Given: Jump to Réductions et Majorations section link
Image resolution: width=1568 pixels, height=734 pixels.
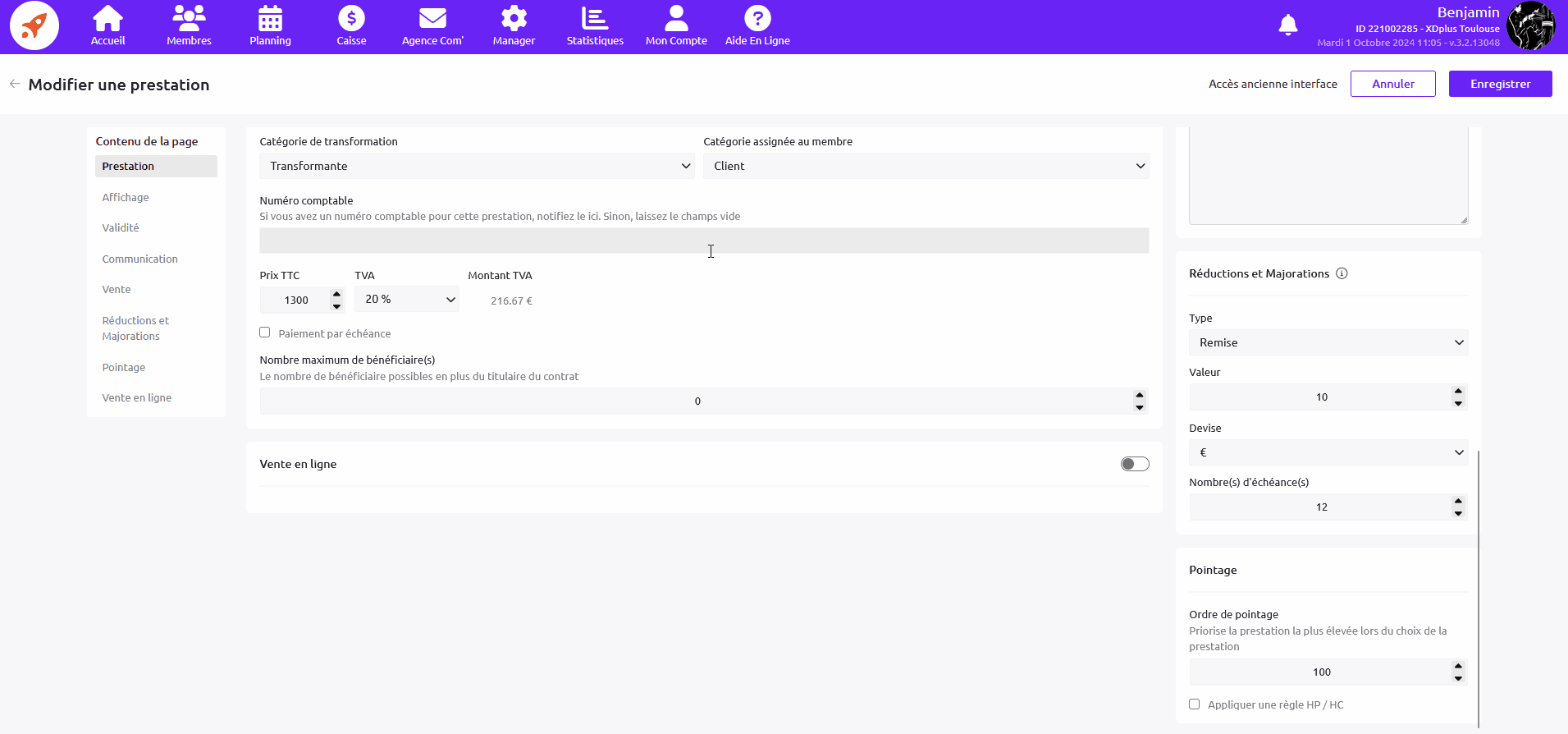Looking at the screenshot, I should [135, 328].
